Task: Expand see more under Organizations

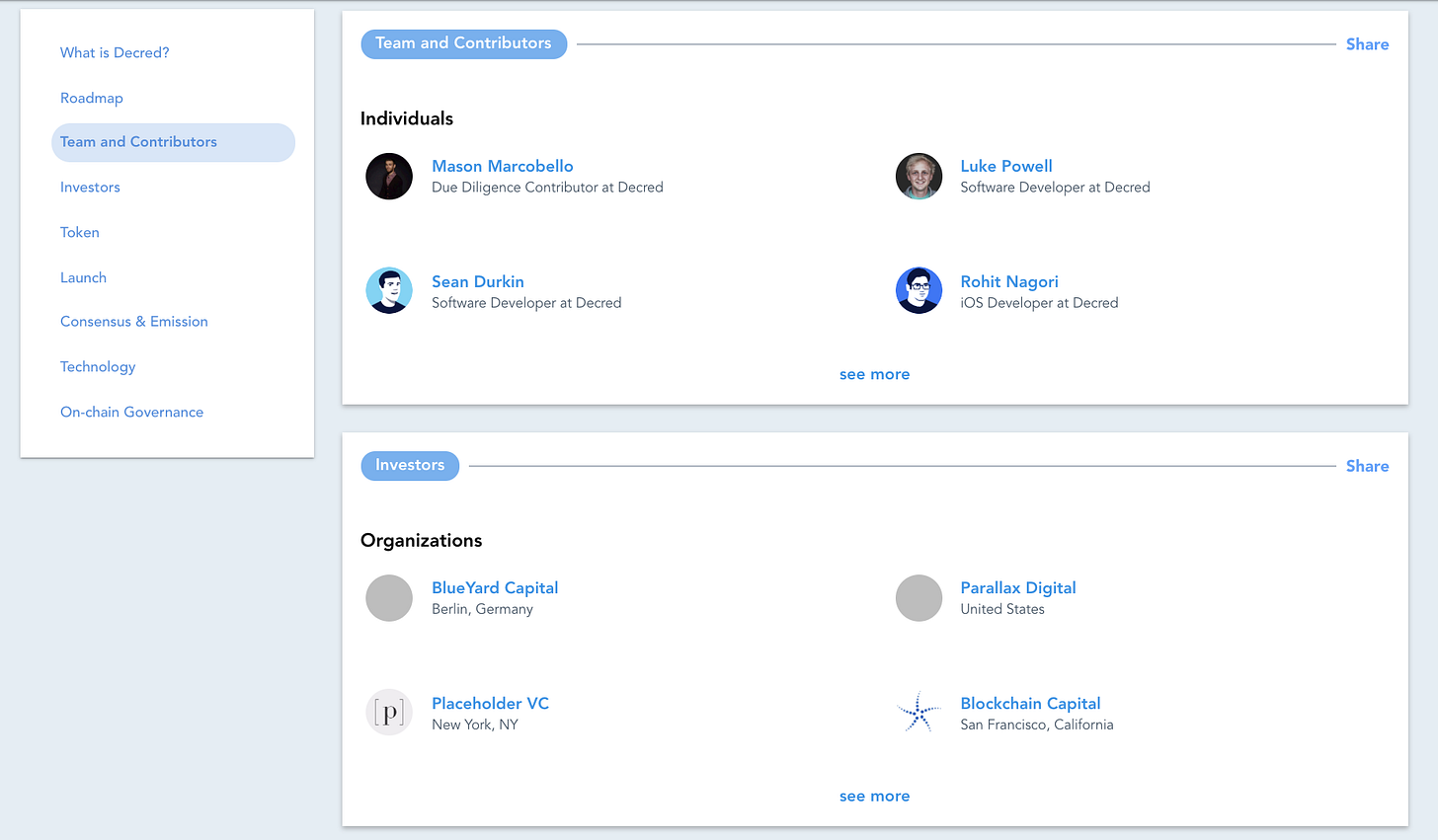Action: (x=875, y=796)
